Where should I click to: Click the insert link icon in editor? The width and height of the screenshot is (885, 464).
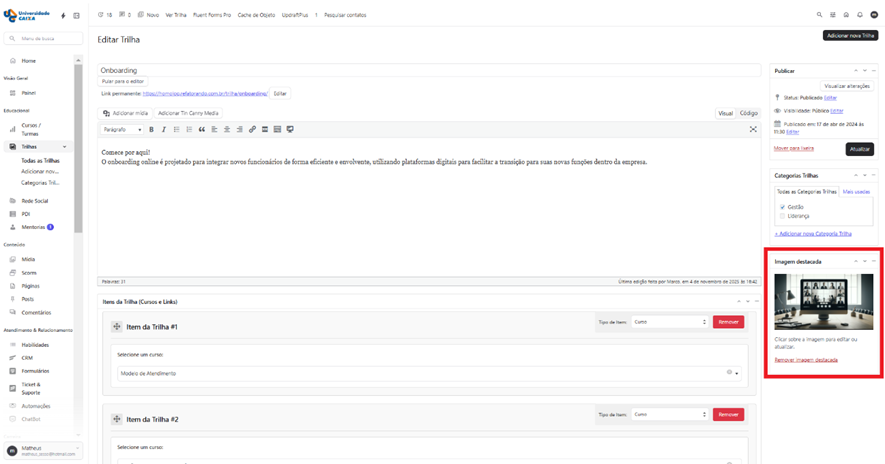coord(252,129)
